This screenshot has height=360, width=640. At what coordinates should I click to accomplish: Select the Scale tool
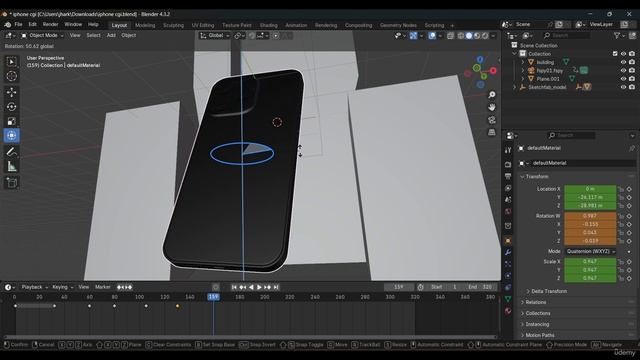[11, 121]
